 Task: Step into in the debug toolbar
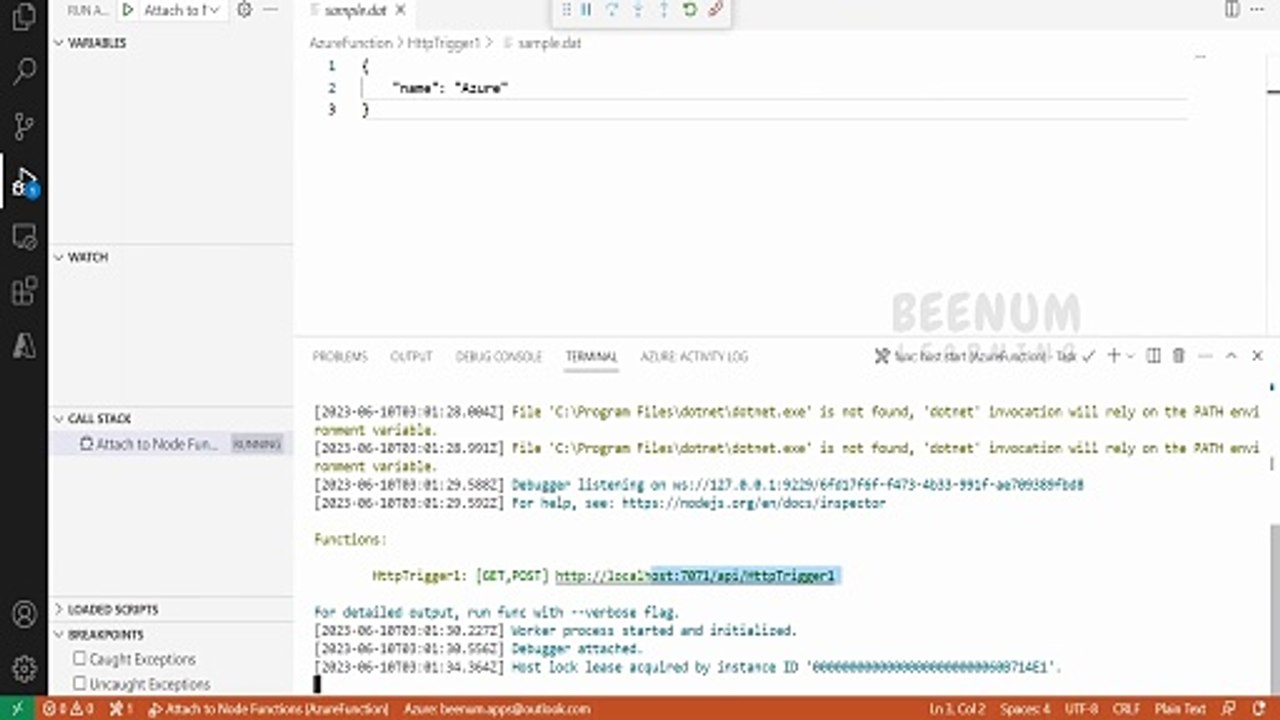pyautogui.click(x=638, y=10)
